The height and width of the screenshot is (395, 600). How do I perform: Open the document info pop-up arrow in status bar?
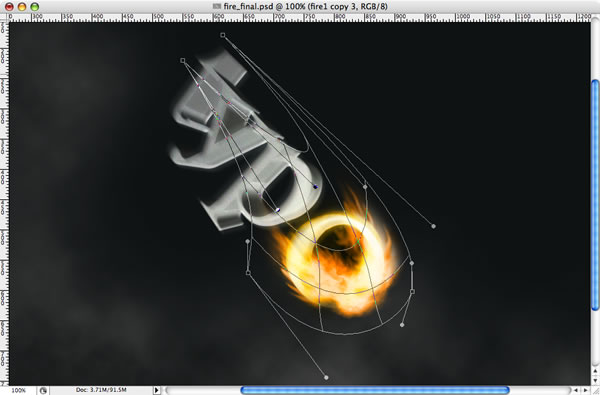pyautogui.click(x=157, y=390)
